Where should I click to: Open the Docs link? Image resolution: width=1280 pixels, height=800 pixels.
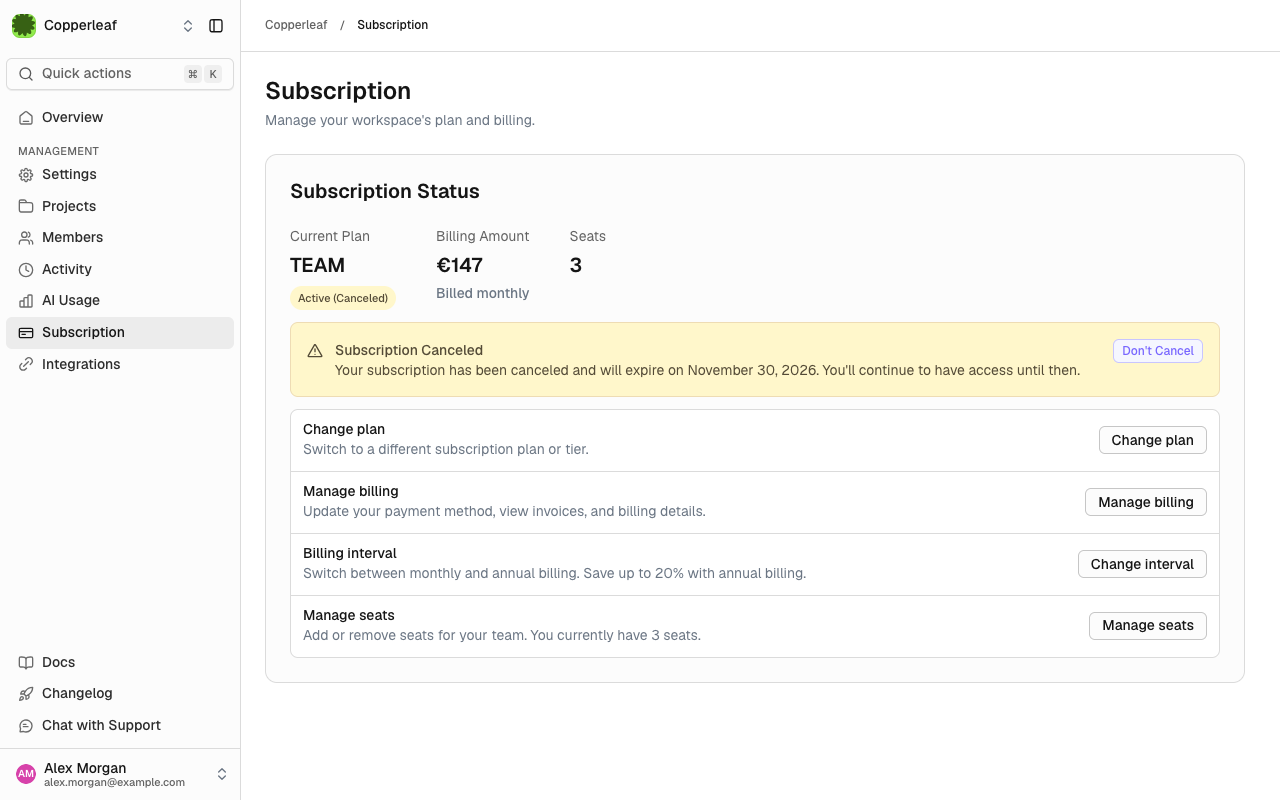120,663
